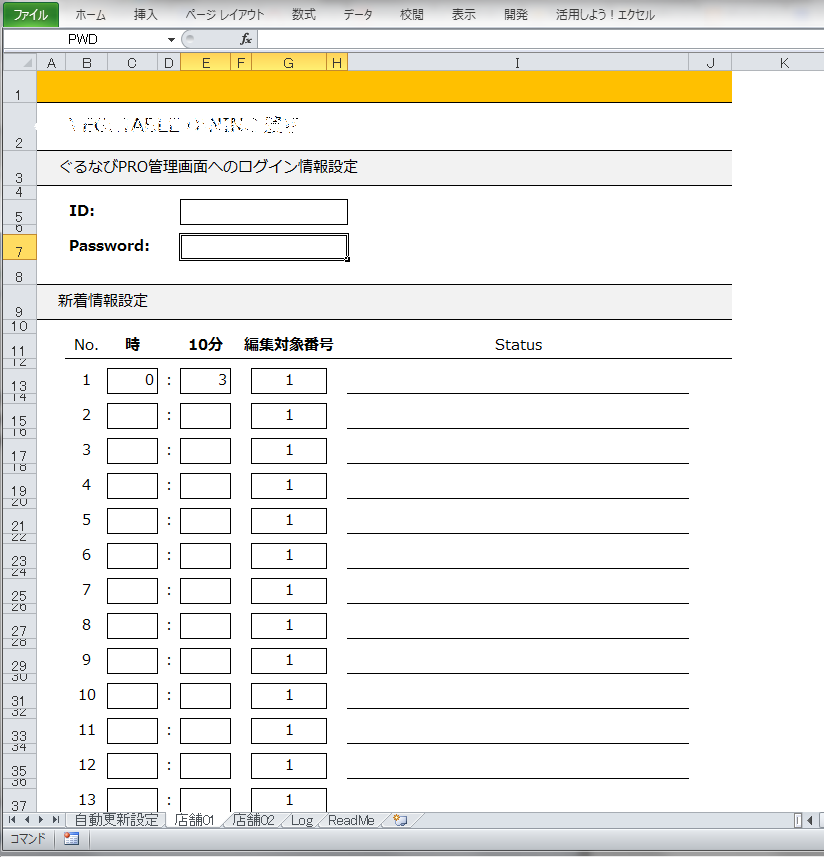Click the horizontal scrollbar left arrow

pos(810,820)
